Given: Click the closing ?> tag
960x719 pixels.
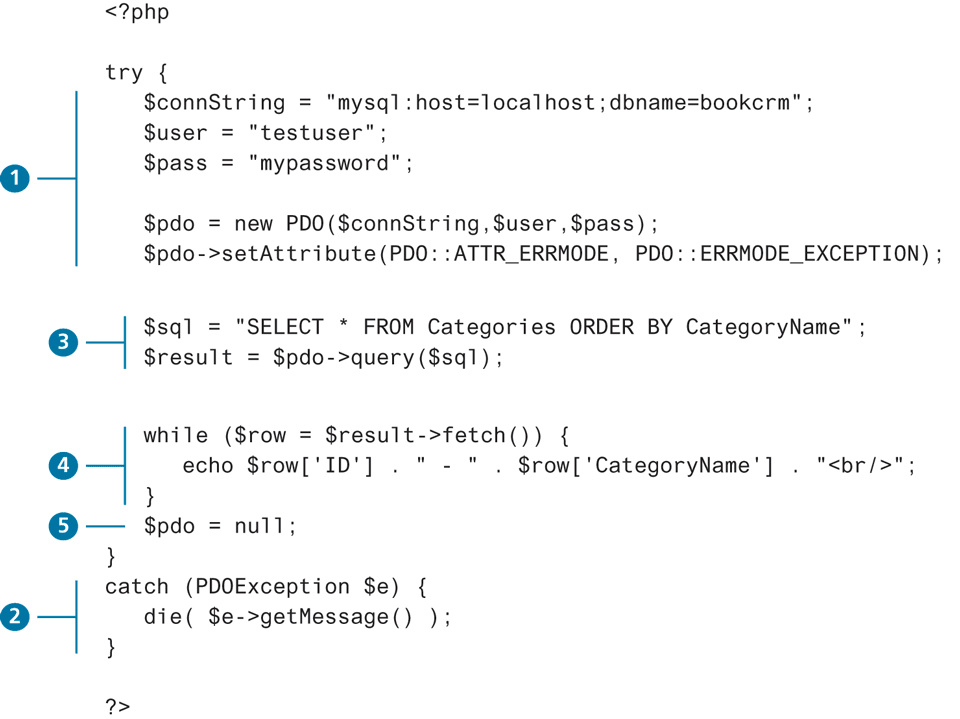Looking at the screenshot, I should click(x=117, y=706).
